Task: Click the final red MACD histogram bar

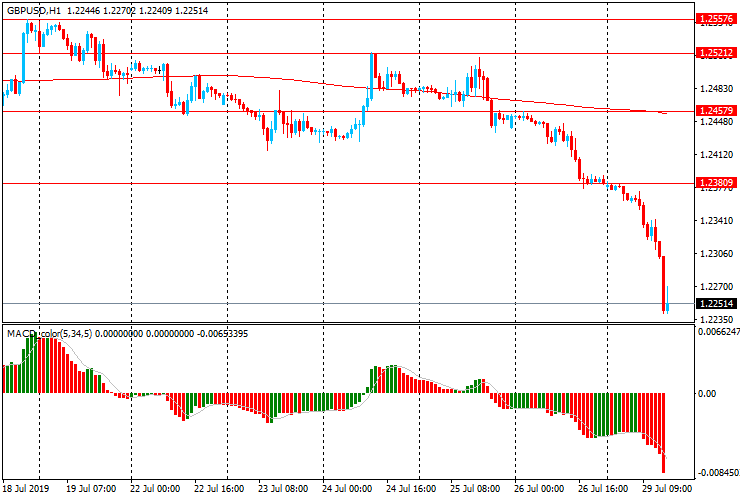Action: pyautogui.click(x=663, y=432)
